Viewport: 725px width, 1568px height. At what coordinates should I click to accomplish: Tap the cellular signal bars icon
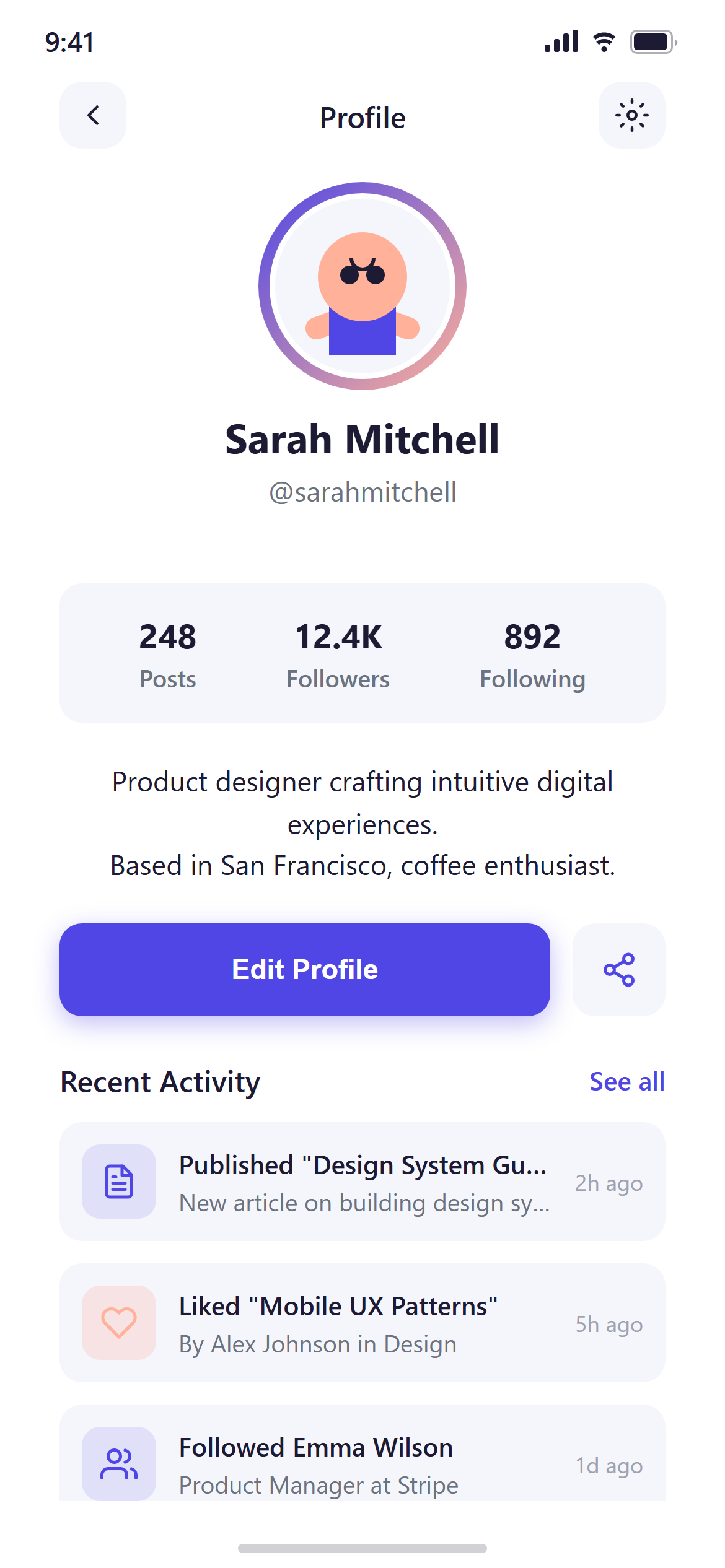point(561,41)
